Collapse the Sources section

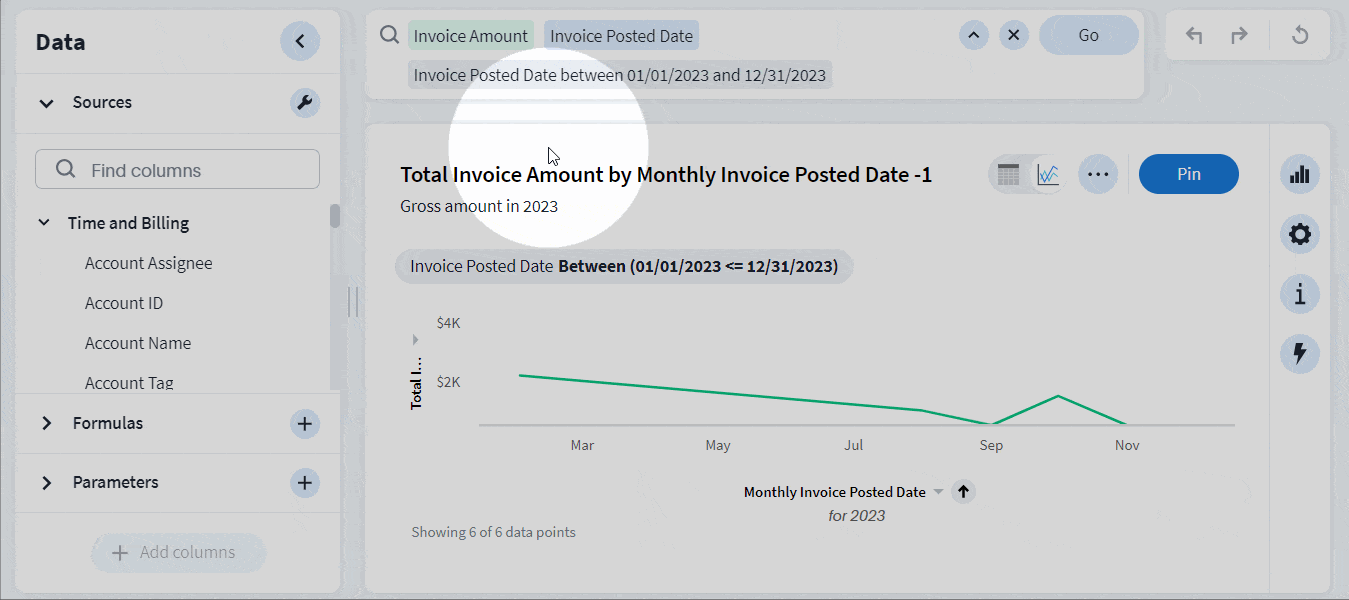point(46,103)
